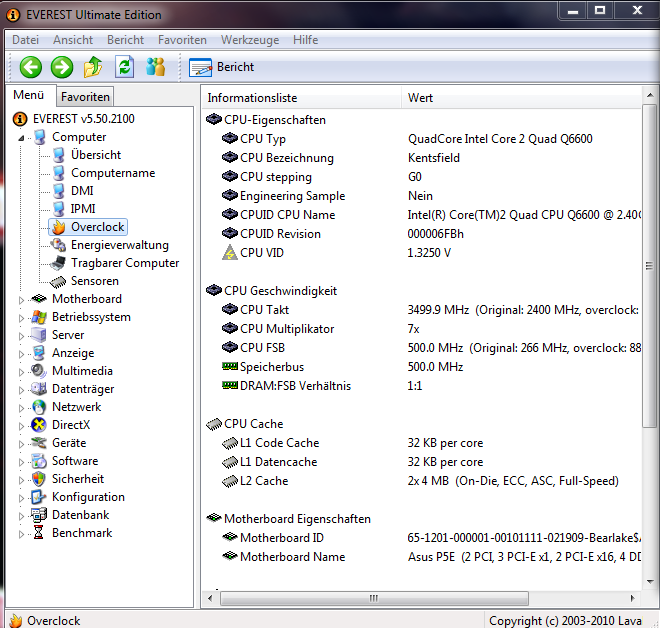Expand the Datenbank tree node
The image size is (660, 628).
click(x=21, y=516)
